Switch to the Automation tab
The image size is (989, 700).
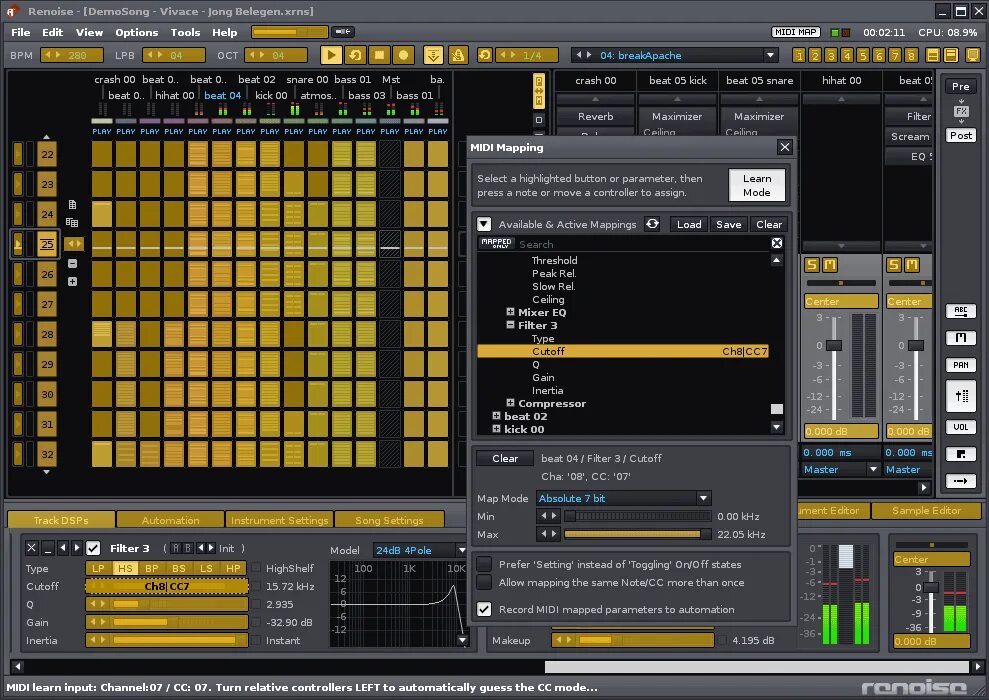170,520
